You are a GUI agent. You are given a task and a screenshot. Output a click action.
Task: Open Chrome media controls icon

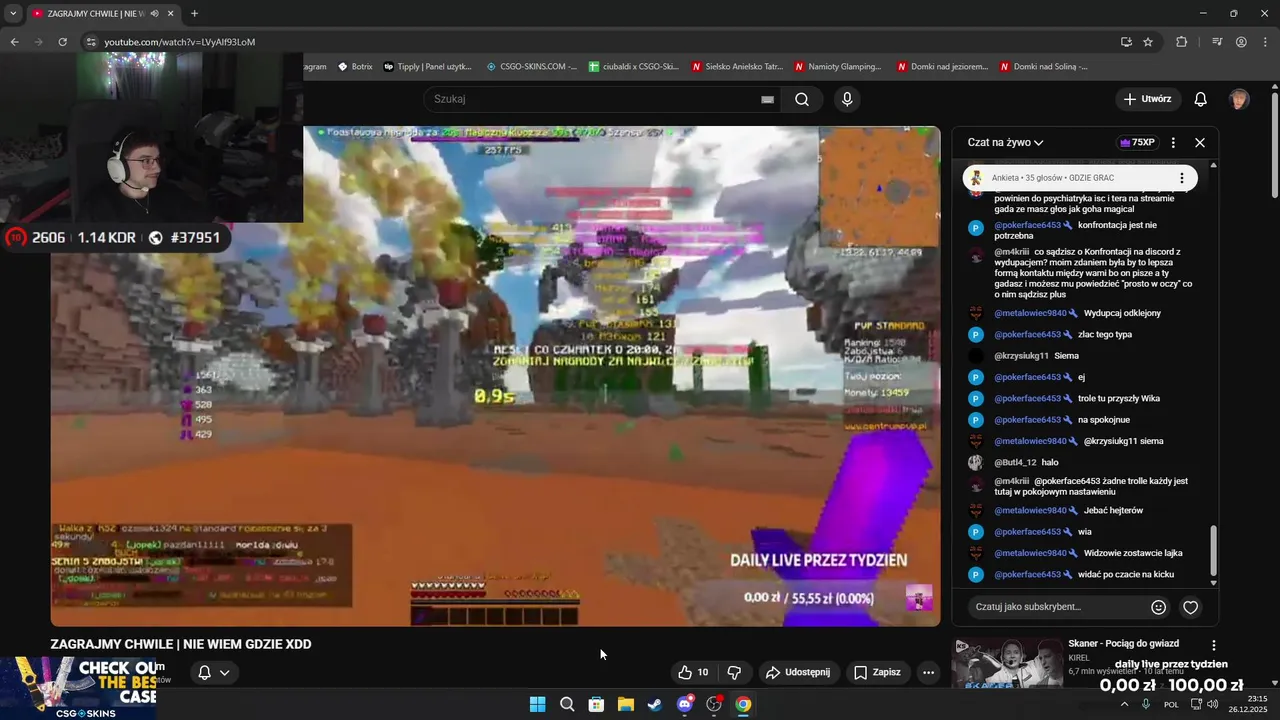tap(1217, 42)
